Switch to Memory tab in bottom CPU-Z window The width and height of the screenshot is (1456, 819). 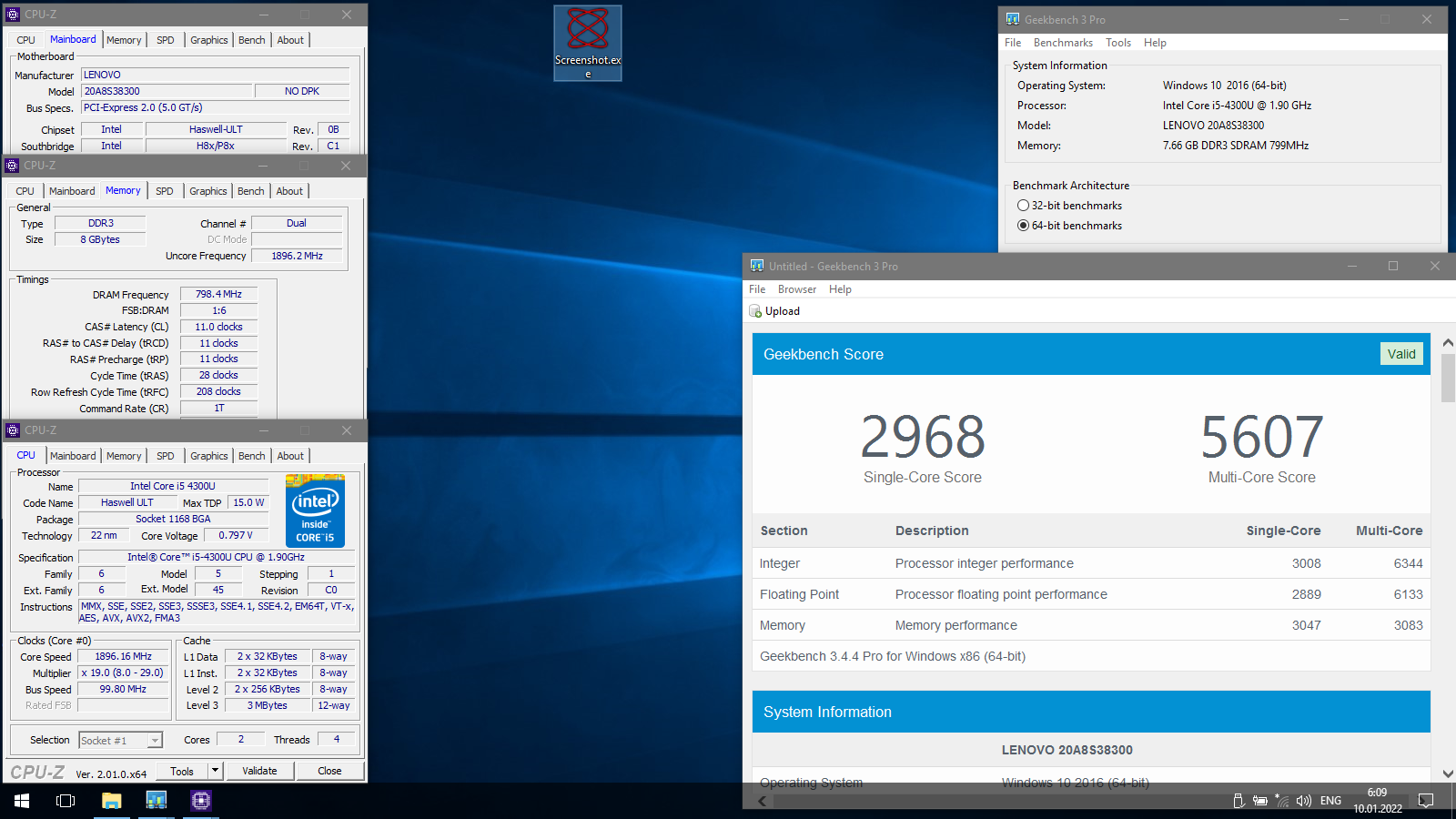click(124, 456)
